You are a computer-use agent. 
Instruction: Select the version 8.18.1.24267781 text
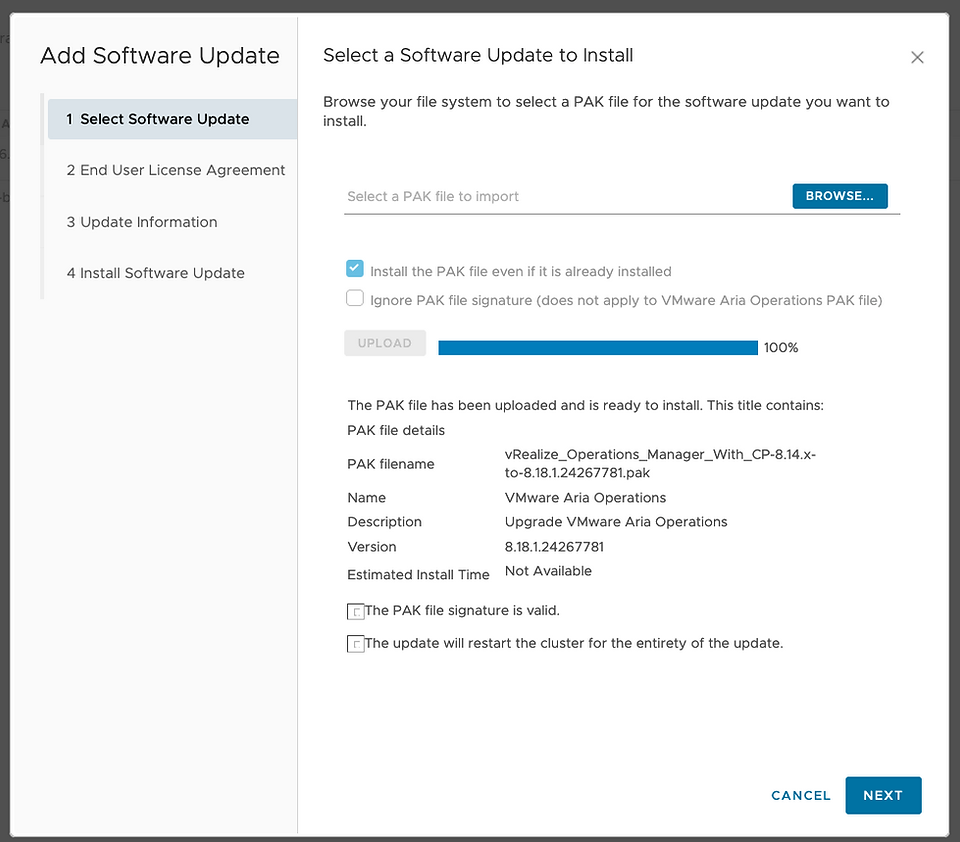554,547
